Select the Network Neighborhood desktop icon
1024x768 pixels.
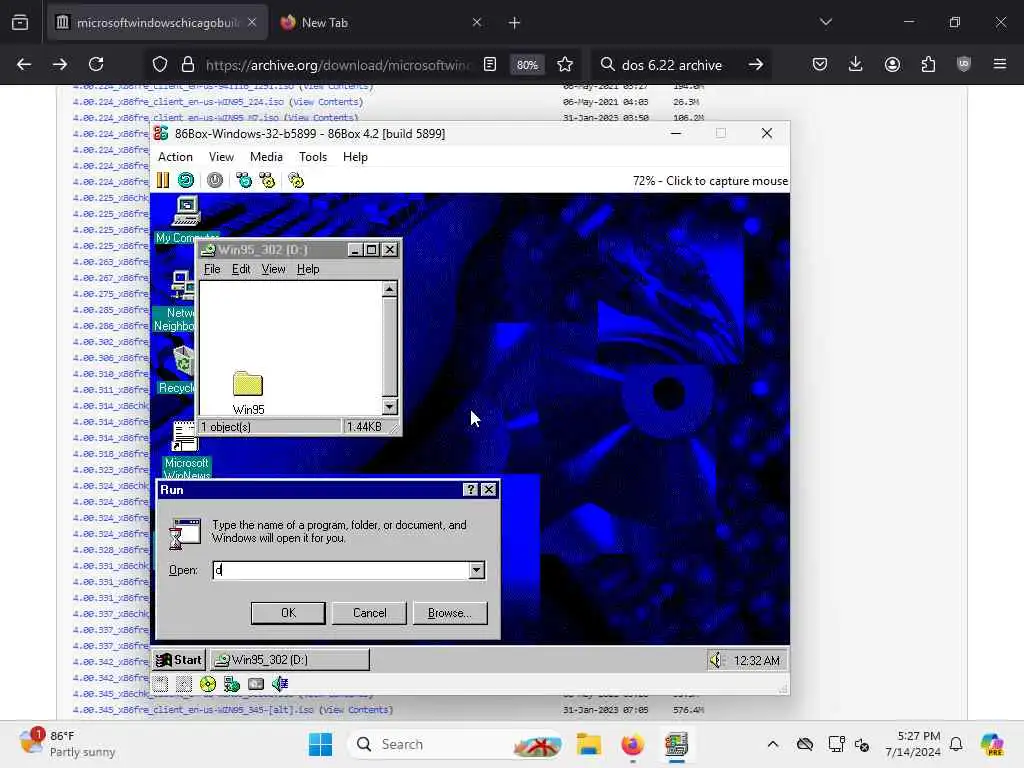point(175,302)
